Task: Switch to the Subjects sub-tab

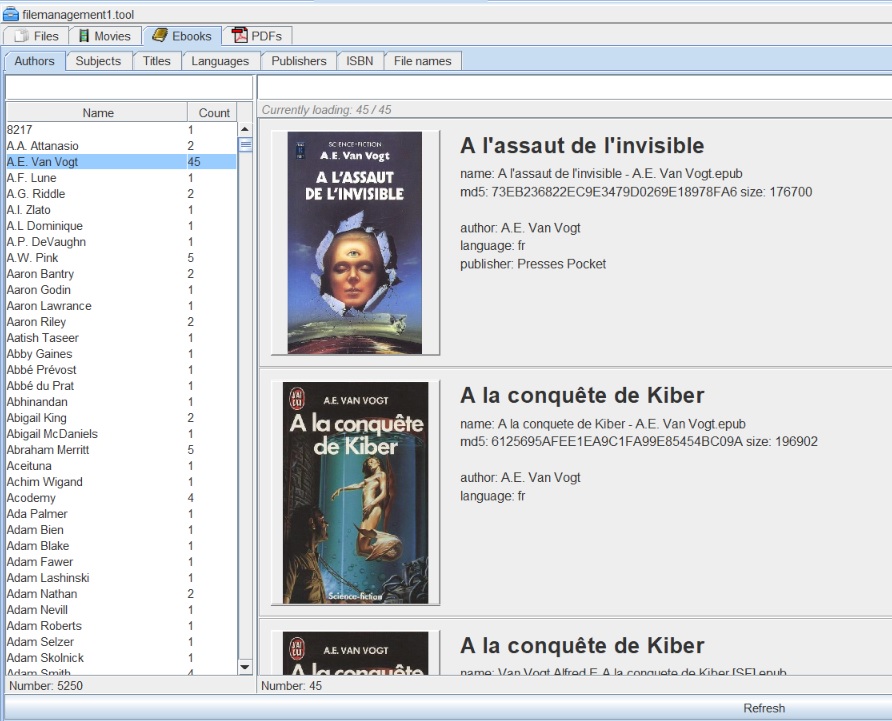Action: point(98,61)
